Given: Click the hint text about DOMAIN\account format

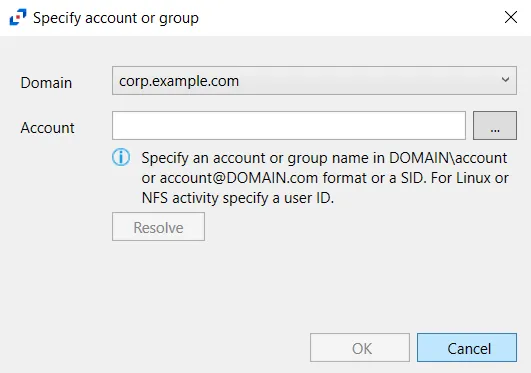Looking at the screenshot, I should coord(325,178).
